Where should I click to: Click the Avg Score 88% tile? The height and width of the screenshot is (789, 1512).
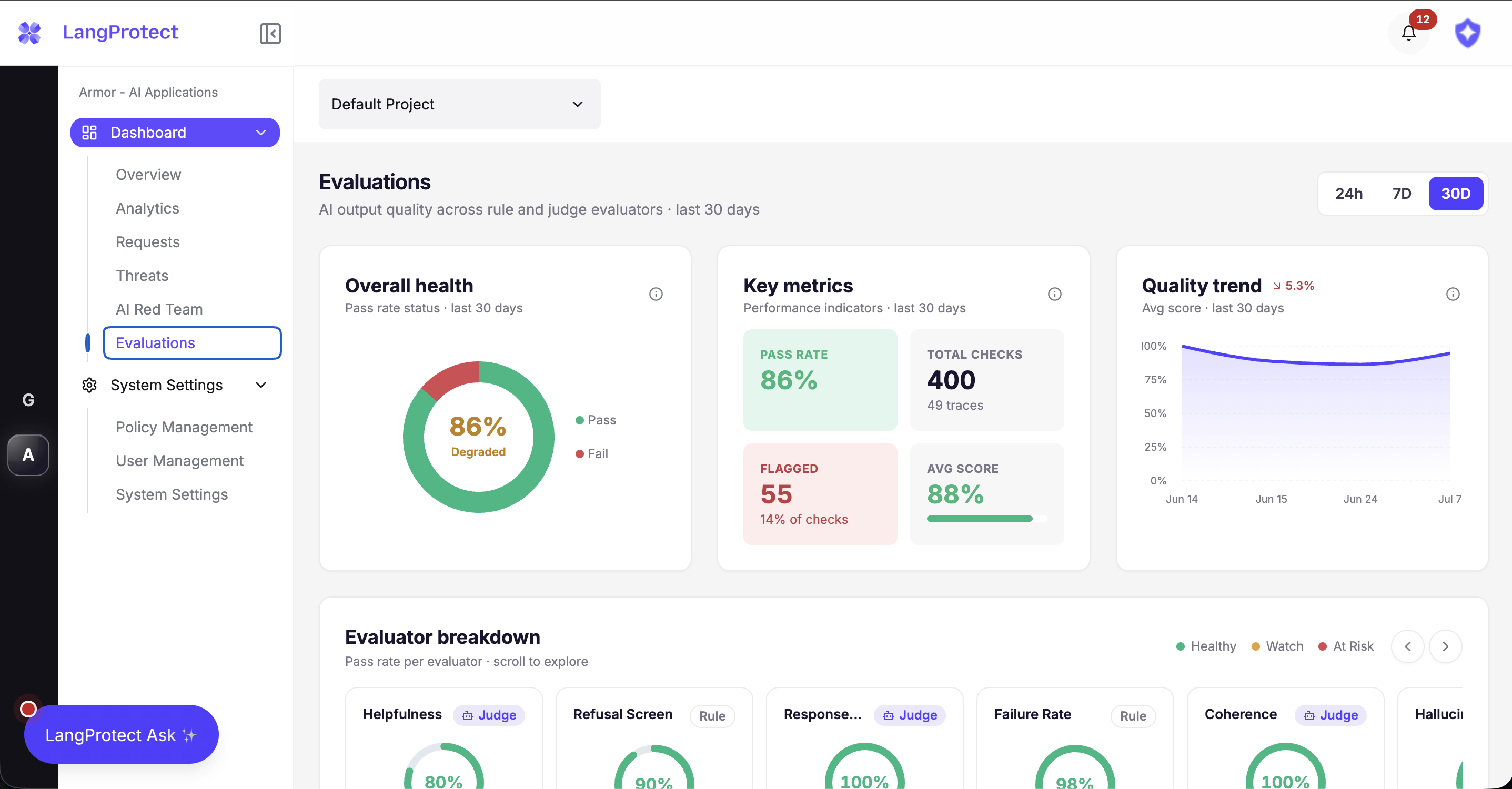(986, 494)
